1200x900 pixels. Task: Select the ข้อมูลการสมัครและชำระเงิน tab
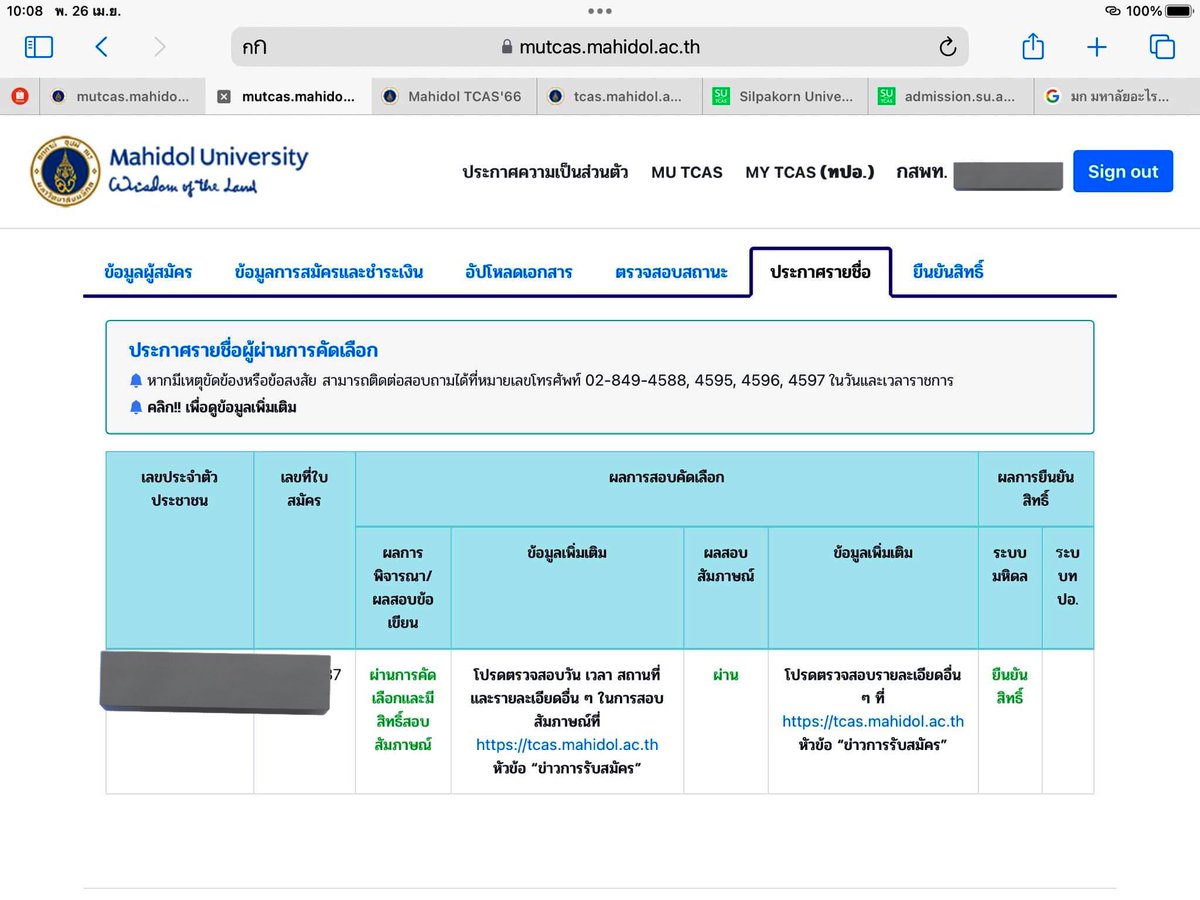329,272
